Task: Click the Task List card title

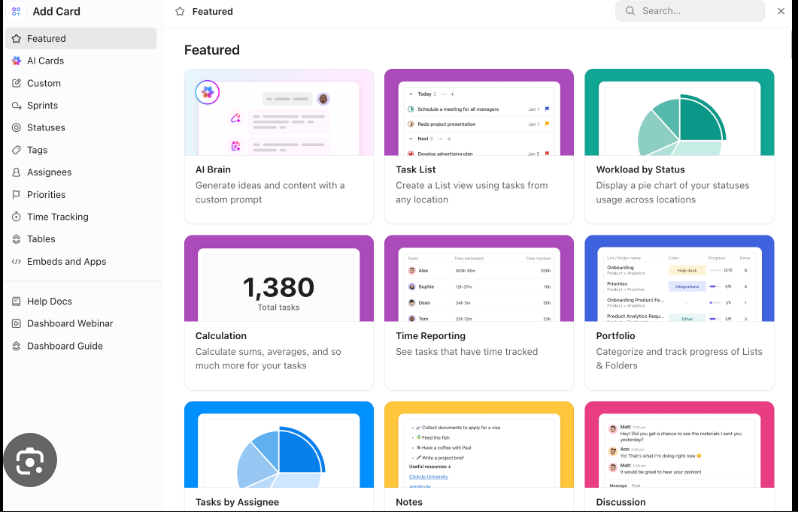Action: coord(416,169)
